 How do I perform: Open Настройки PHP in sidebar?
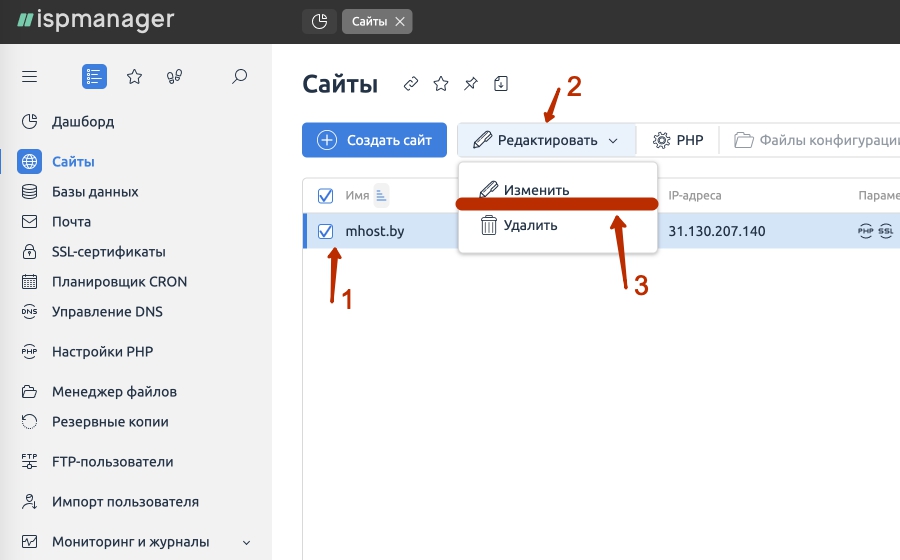(102, 352)
